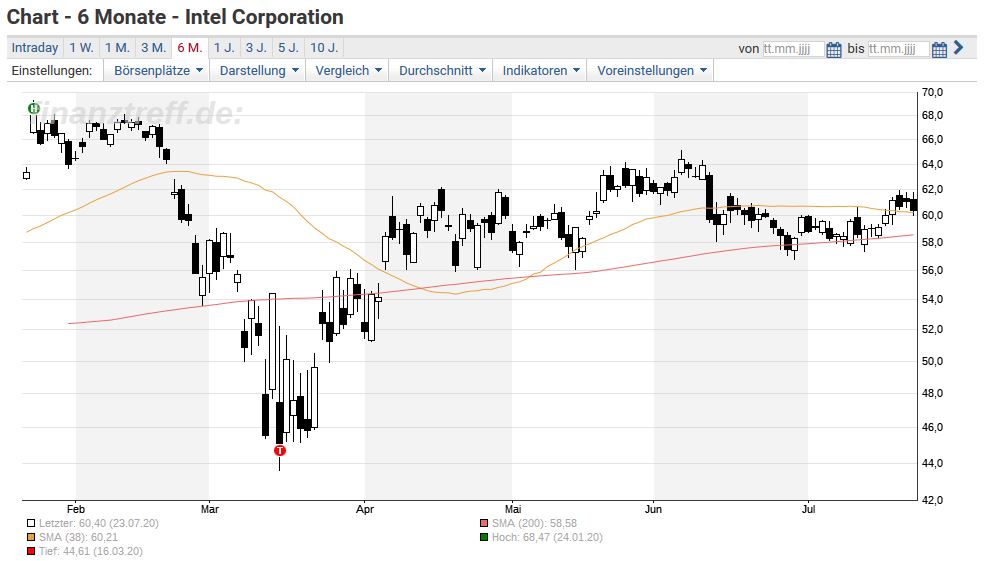Select the 6 M. time range tab
This screenshot has height=561, width=987.
[x=189, y=48]
